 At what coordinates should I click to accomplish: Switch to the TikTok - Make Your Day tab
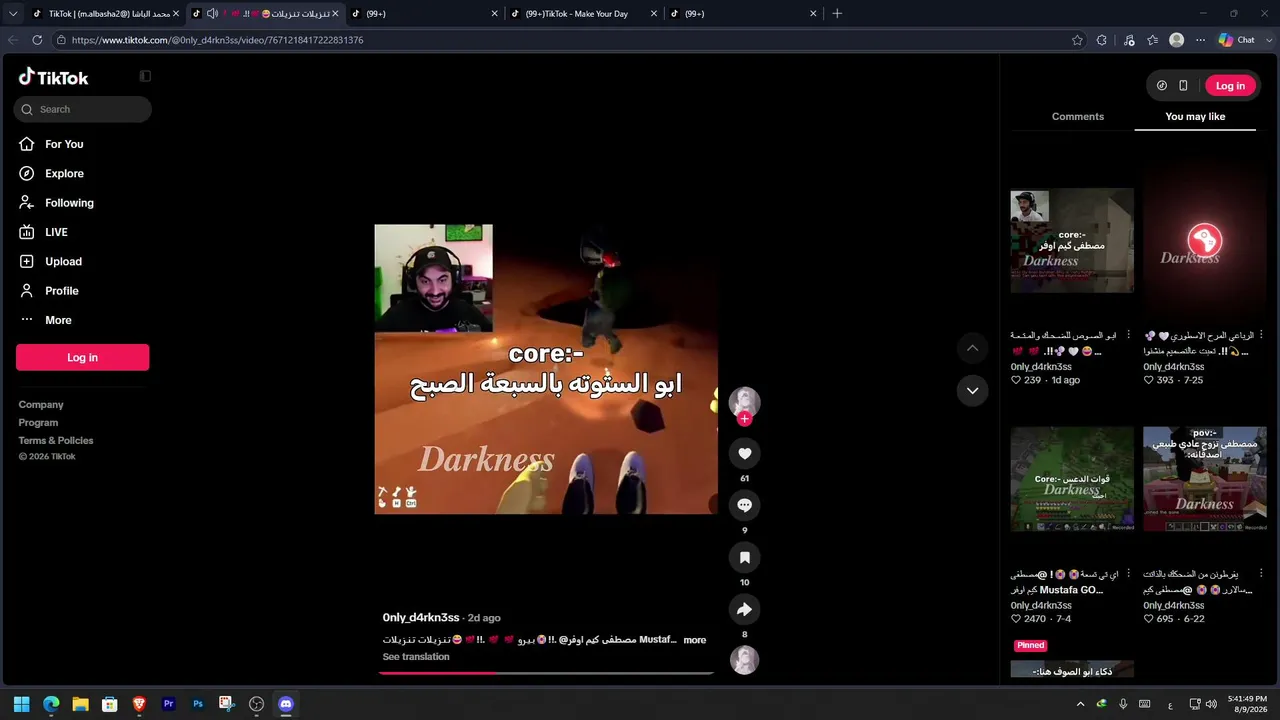584,14
